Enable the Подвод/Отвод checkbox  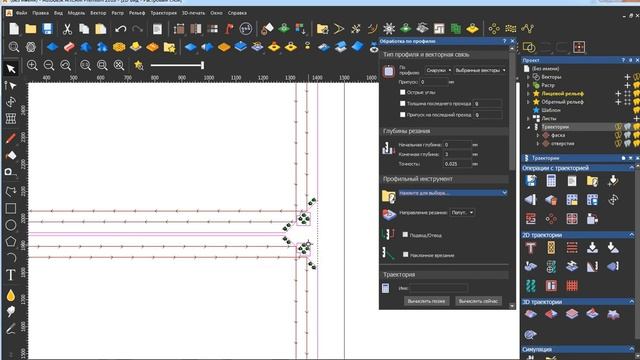[405, 235]
